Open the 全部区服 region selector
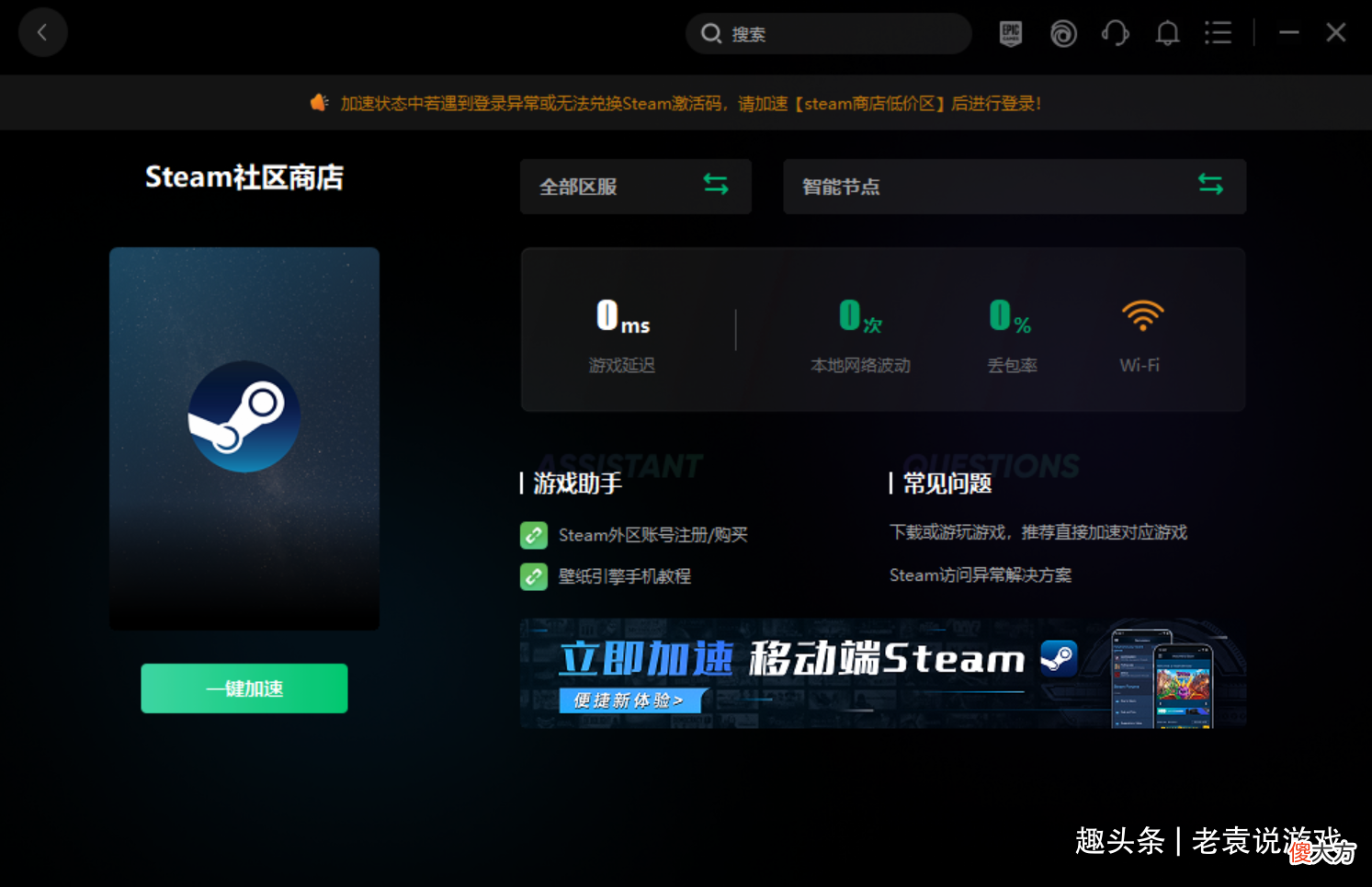1372x887 pixels. 635,187
